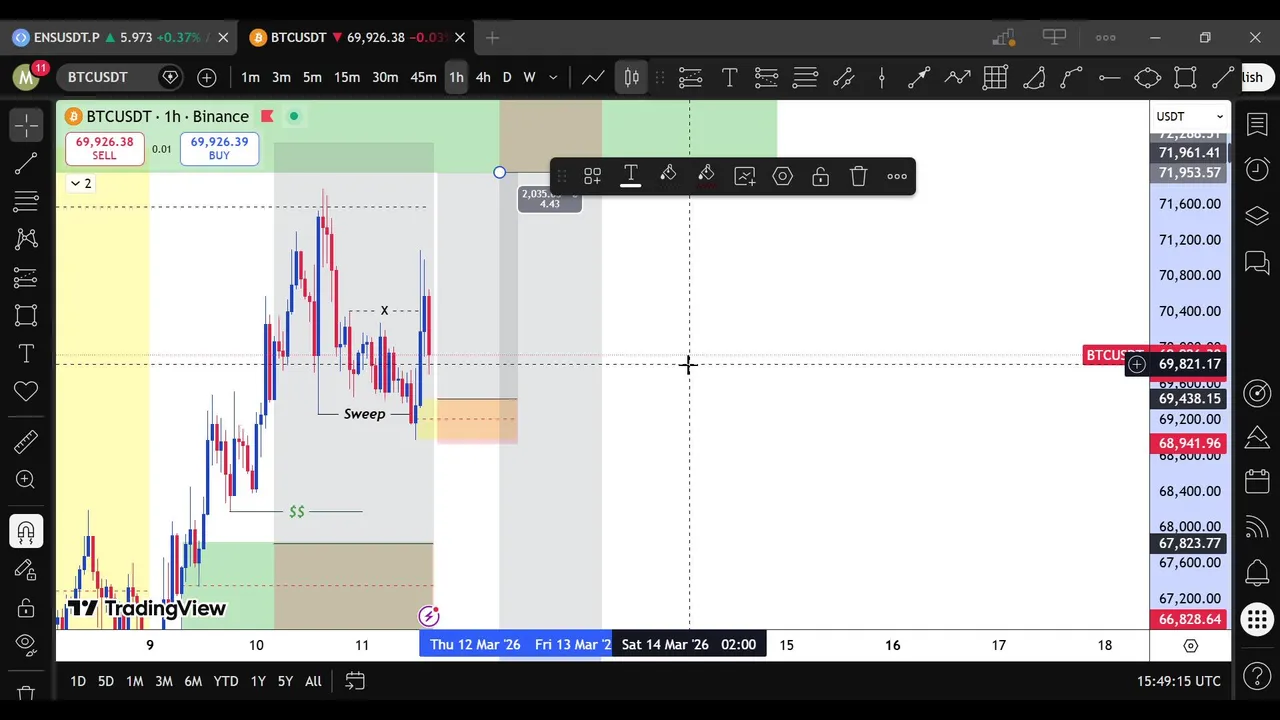Set the range to 3M
Image resolution: width=1280 pixels, height=720 pixels.
164,682
